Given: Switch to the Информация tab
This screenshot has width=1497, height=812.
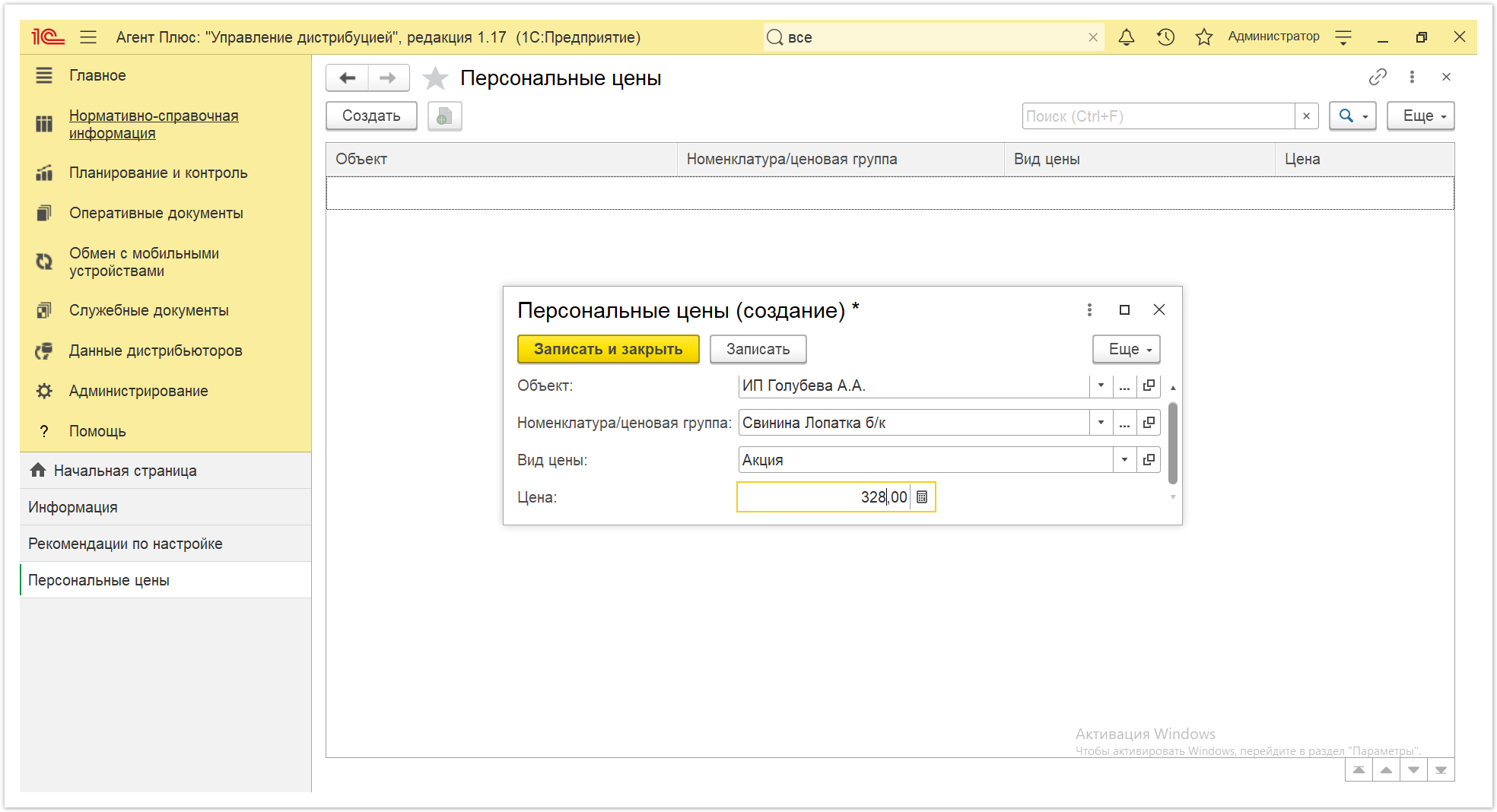Looking at the screenshot, I should pyautogui.click(x=165, y=507).
